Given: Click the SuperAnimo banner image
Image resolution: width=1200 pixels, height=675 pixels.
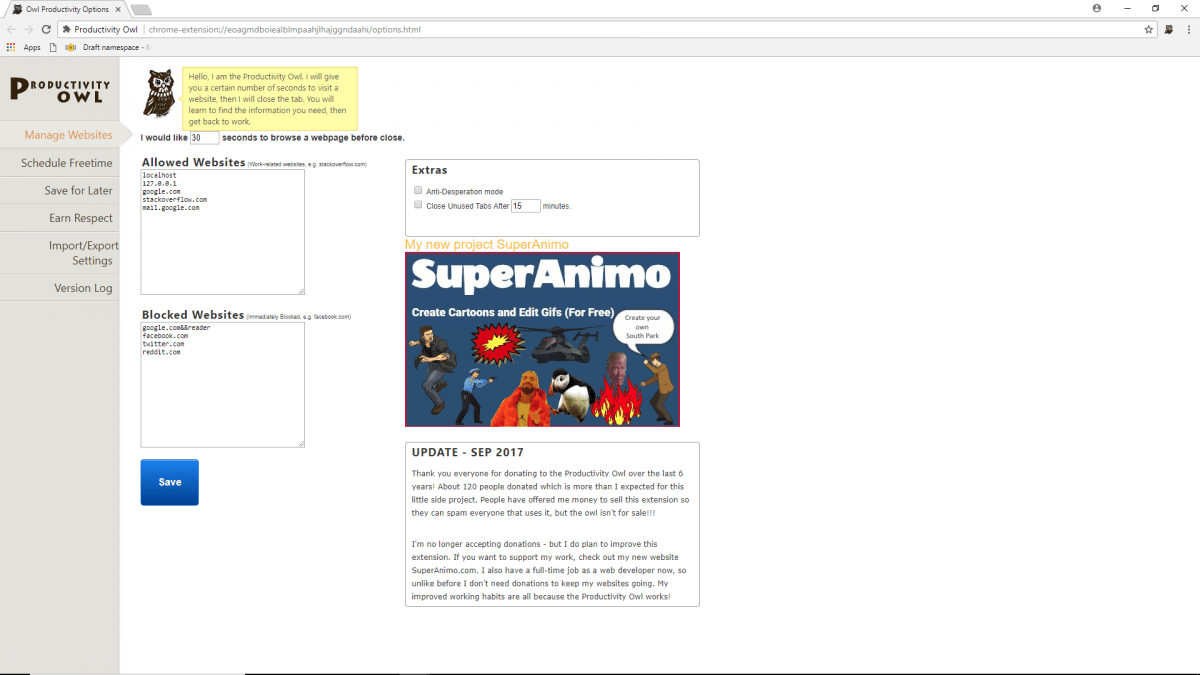Looking at the screenshot, I should 542,339.
